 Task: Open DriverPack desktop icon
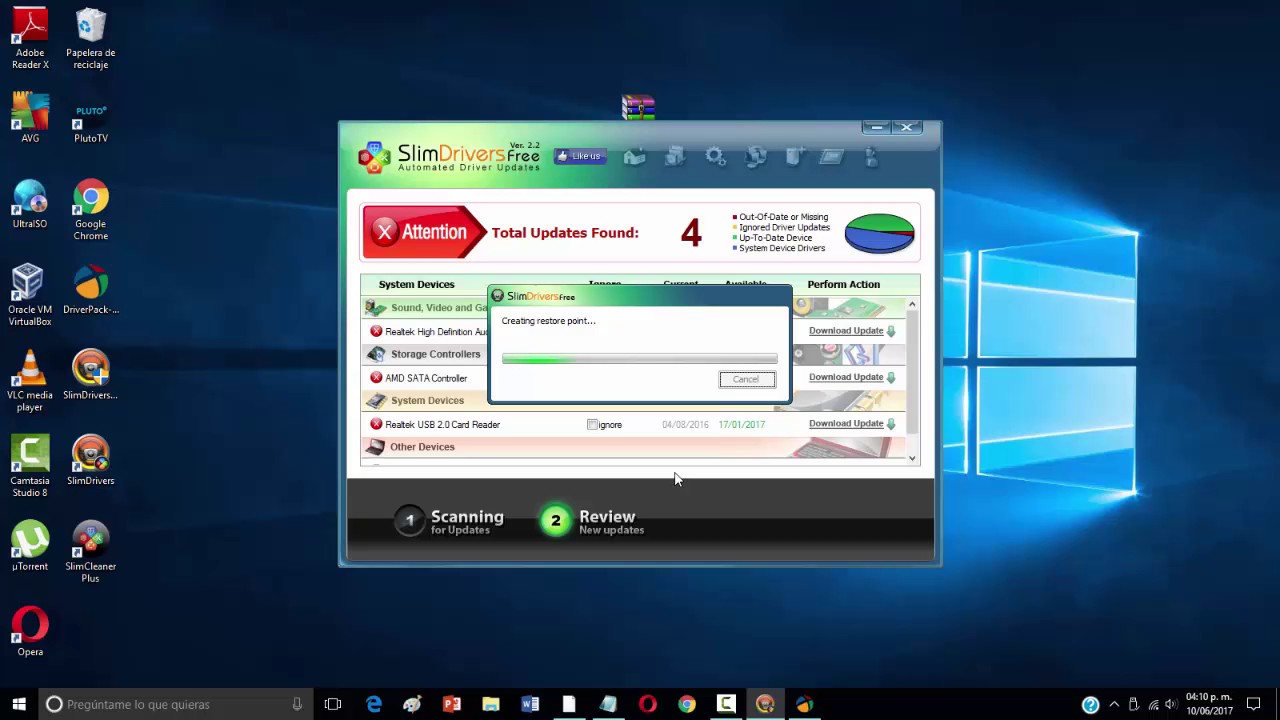click(x=91, y=289)
